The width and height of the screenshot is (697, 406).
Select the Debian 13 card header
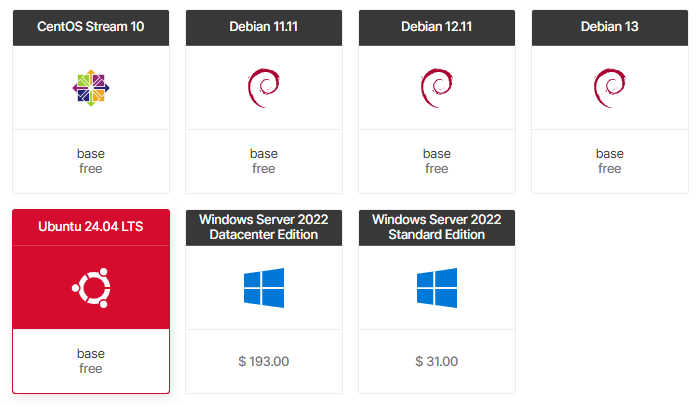pyautogui.click(x=609, y=27)
